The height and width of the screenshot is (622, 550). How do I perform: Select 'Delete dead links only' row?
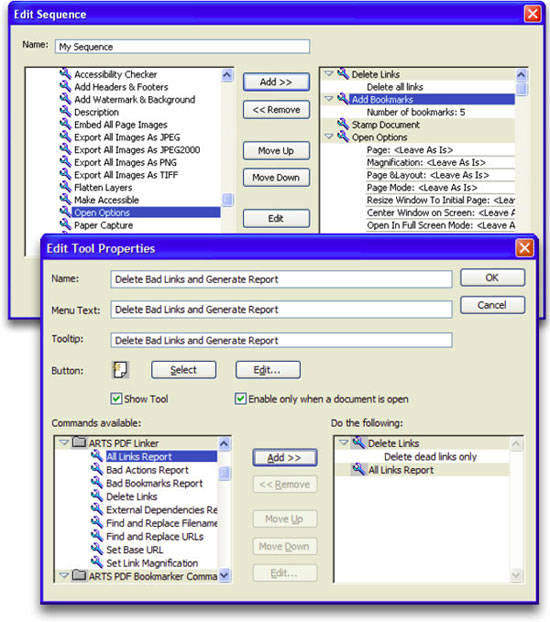click(431, 457)
